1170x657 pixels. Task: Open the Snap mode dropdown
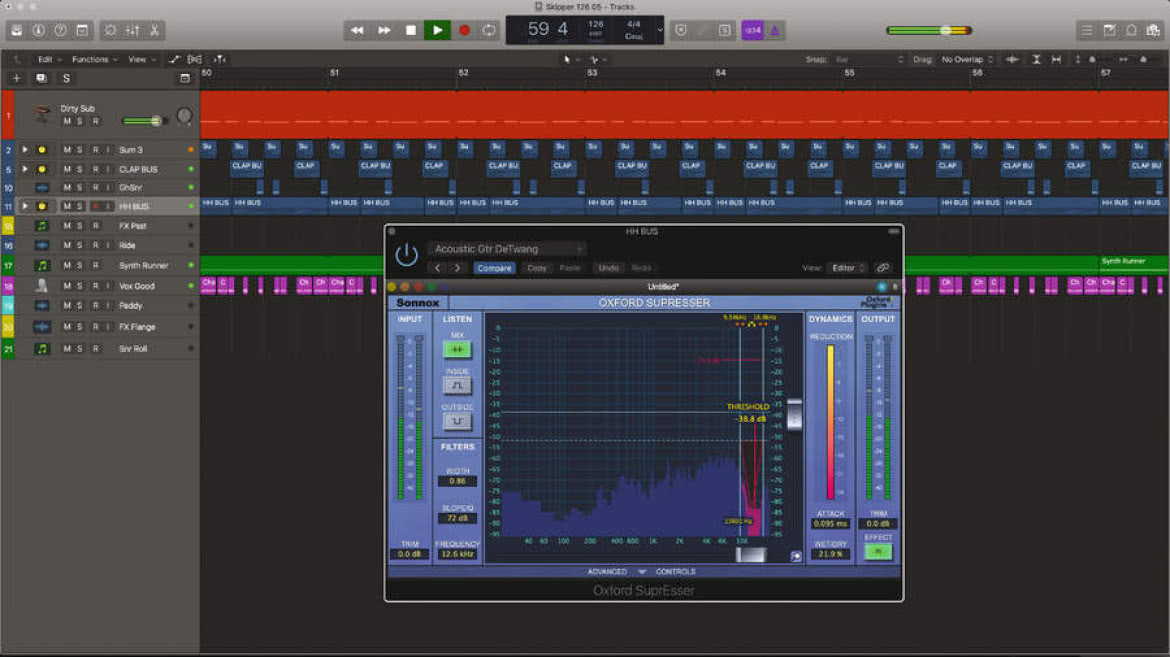[x=869, y=60]
